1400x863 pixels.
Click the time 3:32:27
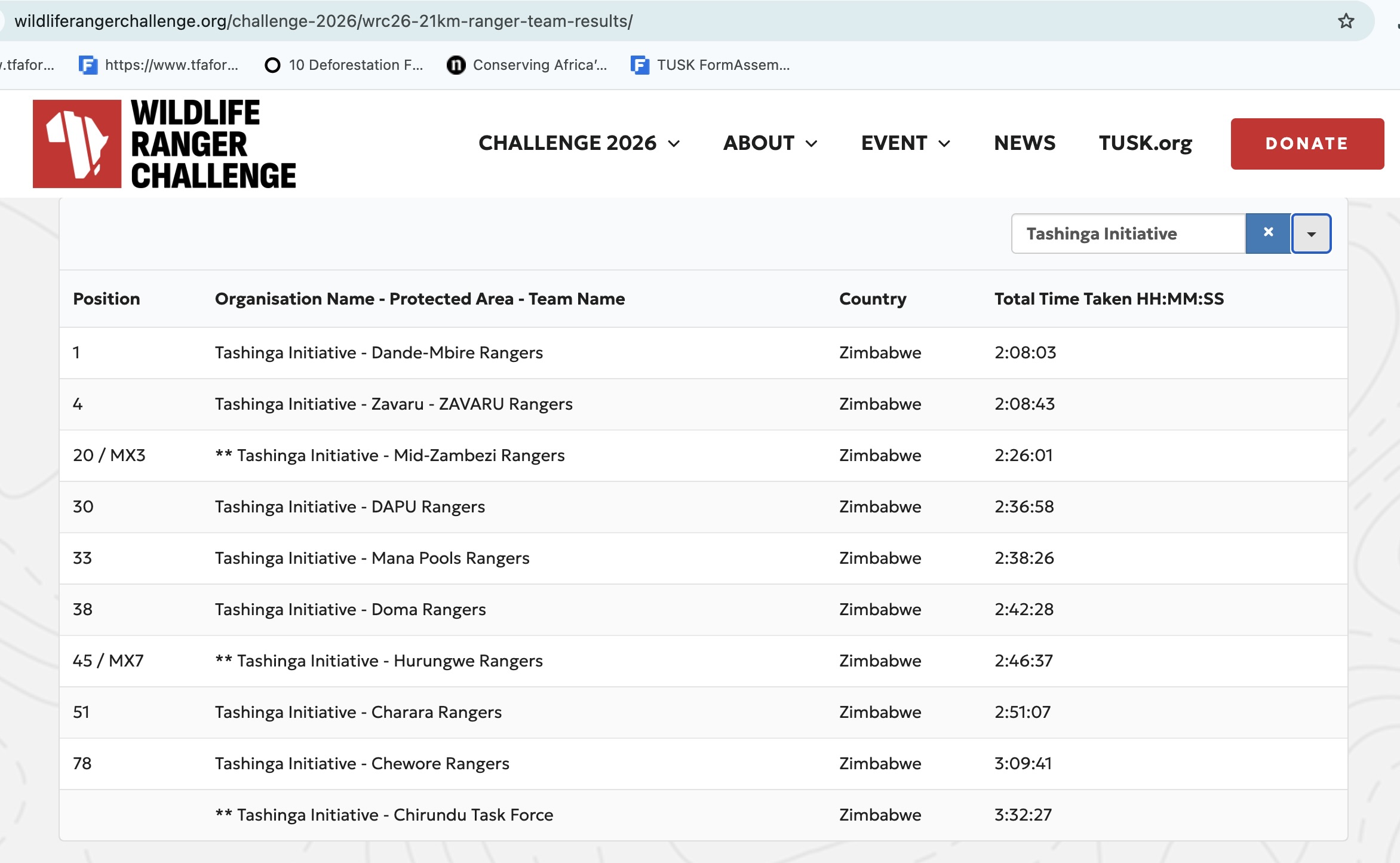[x=1023, y=815]
